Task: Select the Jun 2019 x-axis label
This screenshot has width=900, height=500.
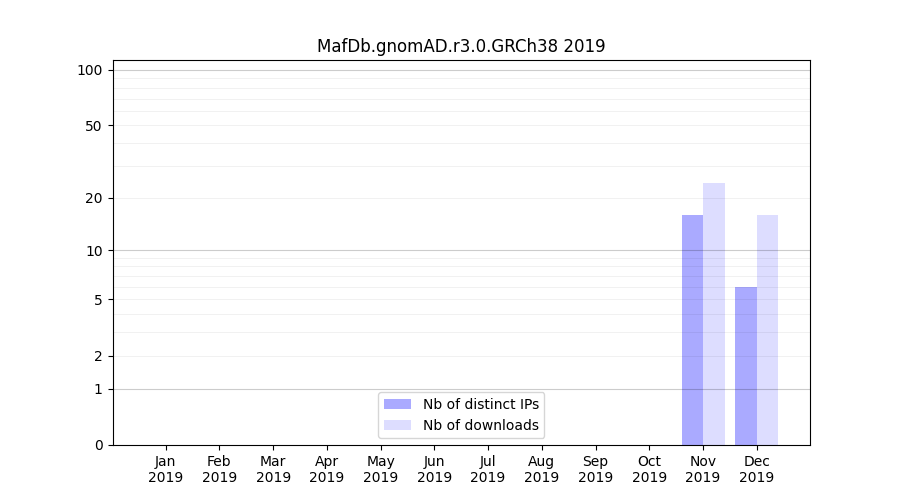Action: pos(434,469)
